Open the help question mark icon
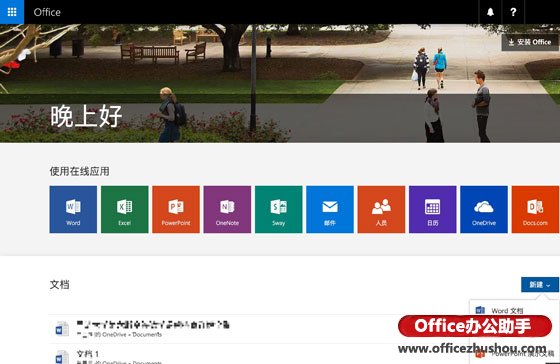Screen dimensions: 560x364 click(513, 12)
